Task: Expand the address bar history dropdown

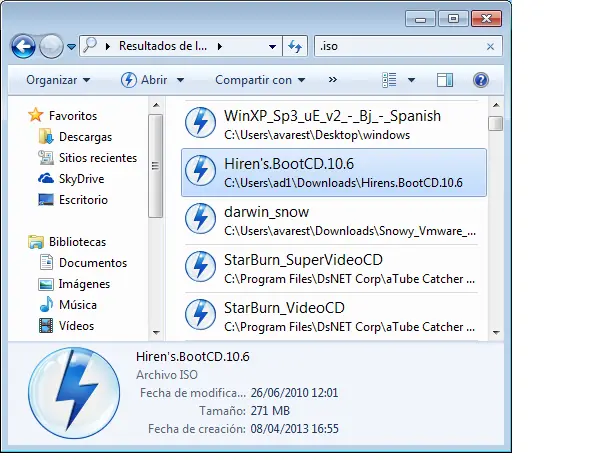Action: pyautogui.click(x=273, y=46)
